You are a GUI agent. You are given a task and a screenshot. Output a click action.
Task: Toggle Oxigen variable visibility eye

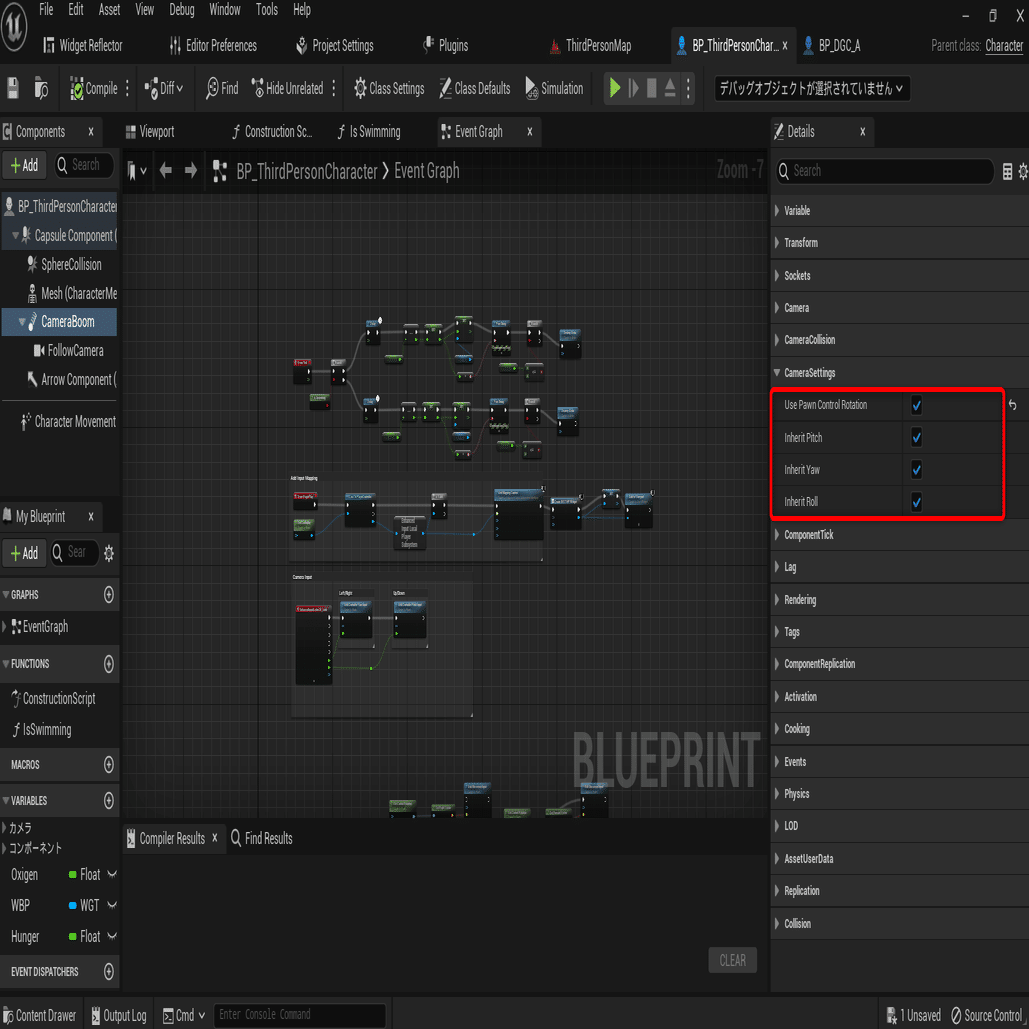click(112, 875)
